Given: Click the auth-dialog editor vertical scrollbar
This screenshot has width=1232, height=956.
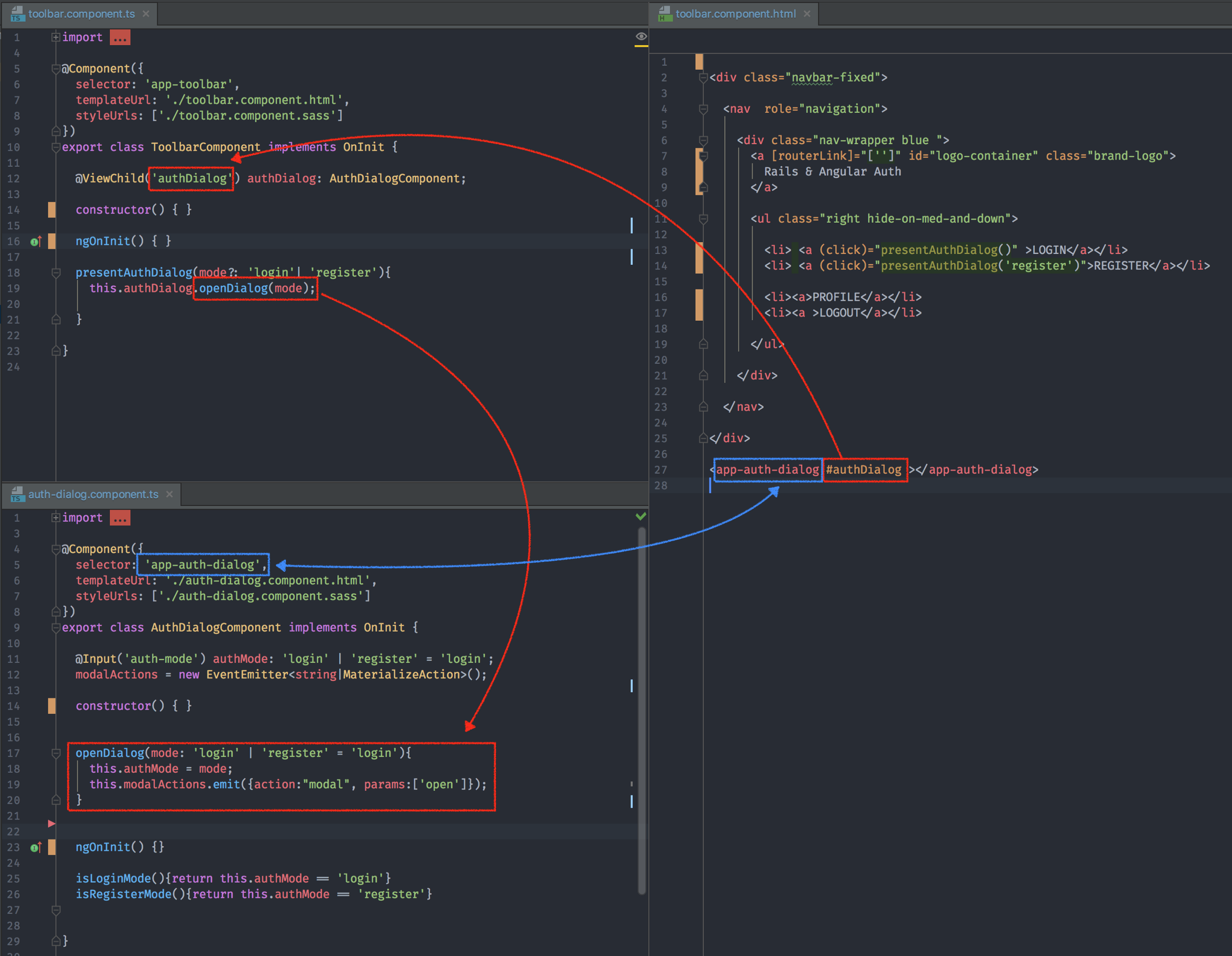Looking at the screenshot, I should click(641, 711).
